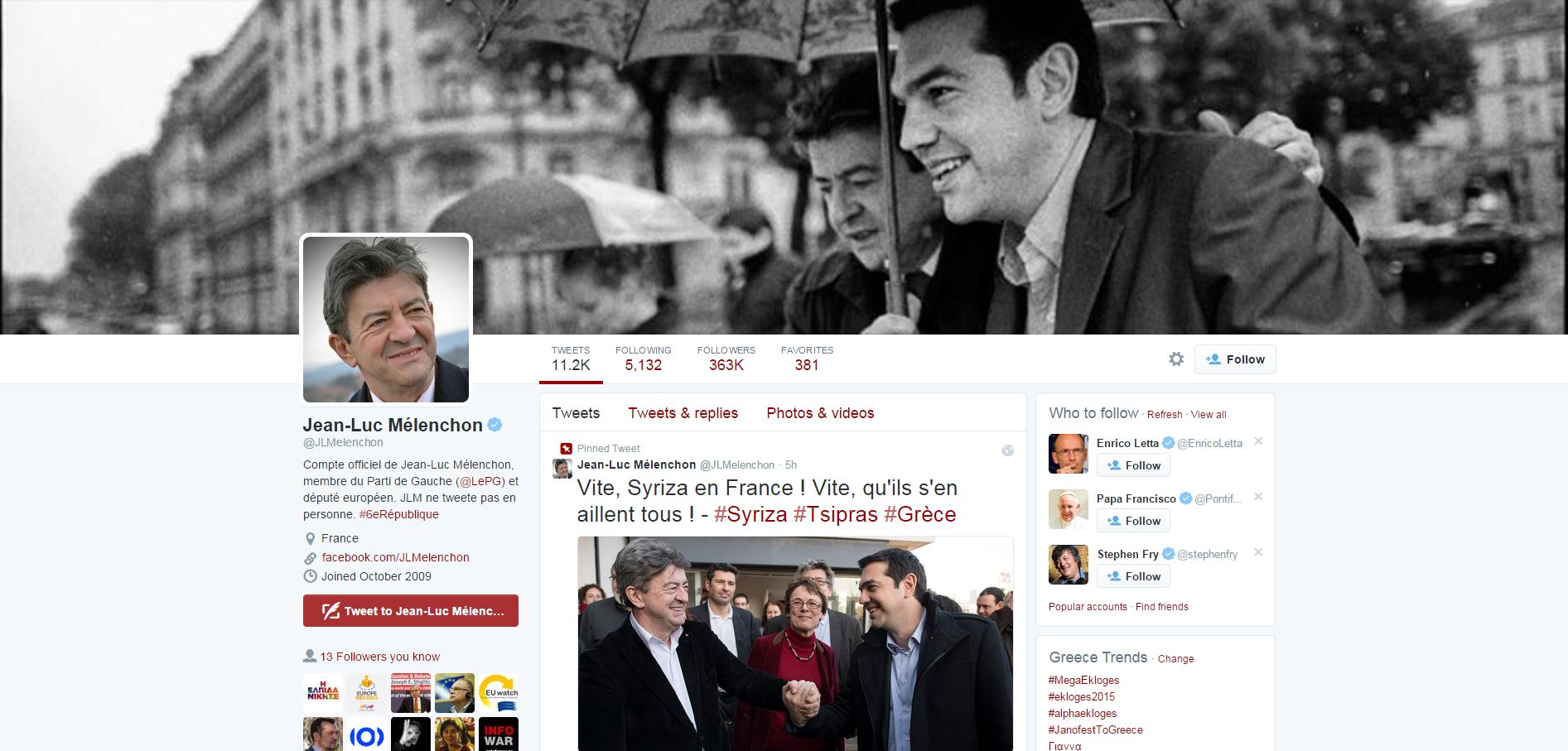Follow Stephen Fry from suggestions
Image resolution: width=1568 pixels, height=751 pixels.
[1133, 576]
